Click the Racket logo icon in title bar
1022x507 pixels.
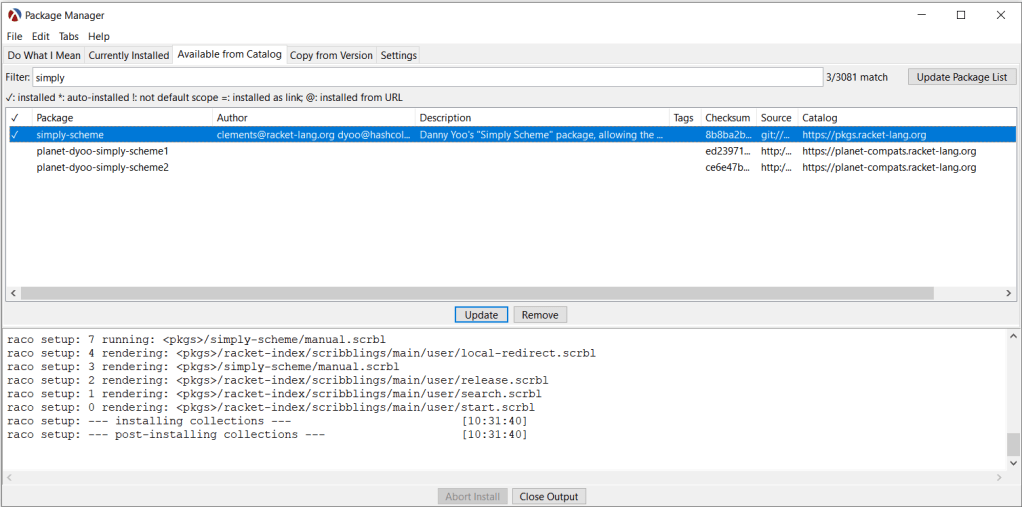coord(15,15)
